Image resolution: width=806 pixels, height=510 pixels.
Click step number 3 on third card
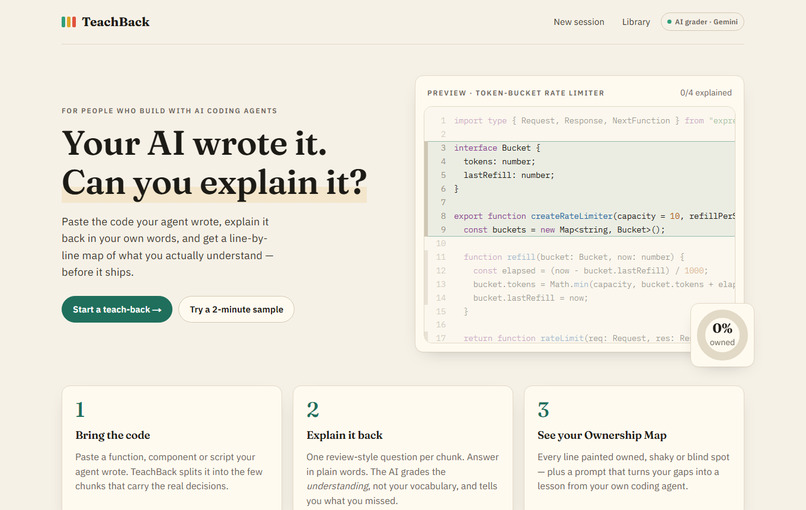tap(543, 410)
